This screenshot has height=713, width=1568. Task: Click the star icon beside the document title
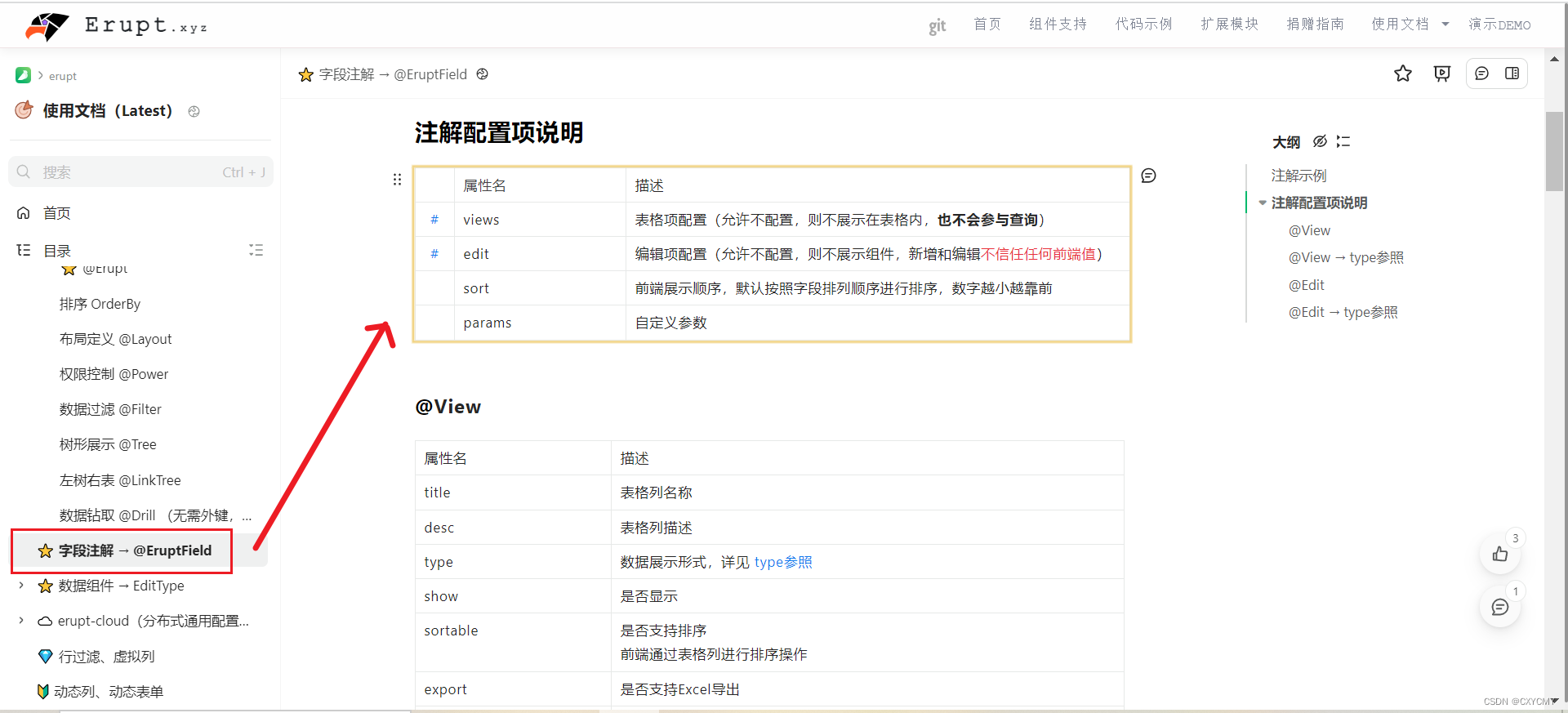click(306, 74)
